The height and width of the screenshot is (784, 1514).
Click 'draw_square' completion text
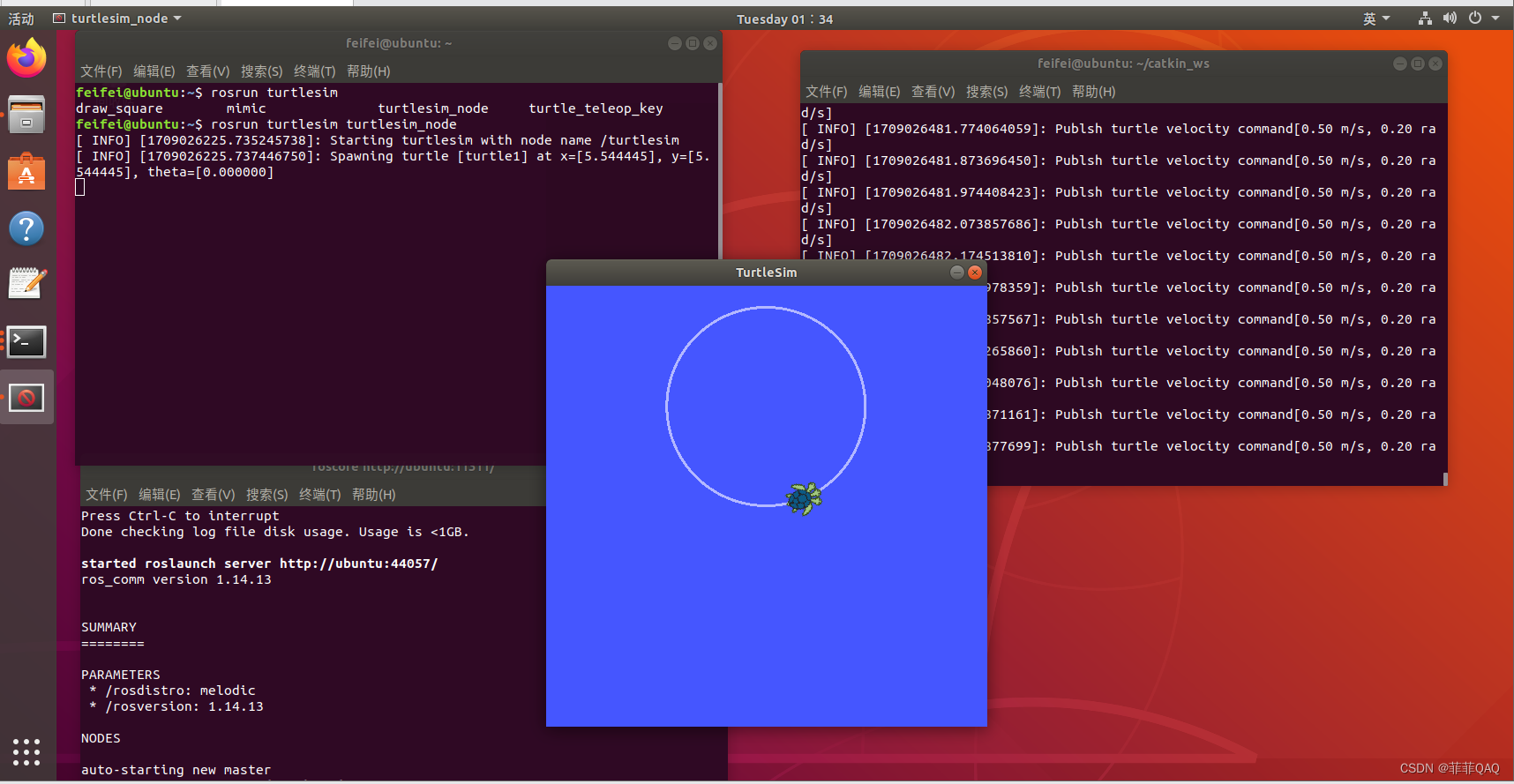click(119, 108)
